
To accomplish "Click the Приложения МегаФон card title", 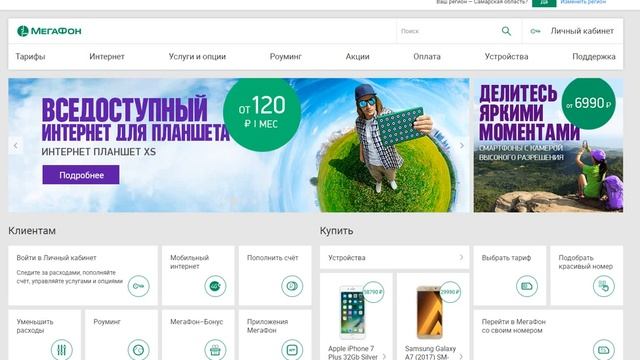I will 267,326.
